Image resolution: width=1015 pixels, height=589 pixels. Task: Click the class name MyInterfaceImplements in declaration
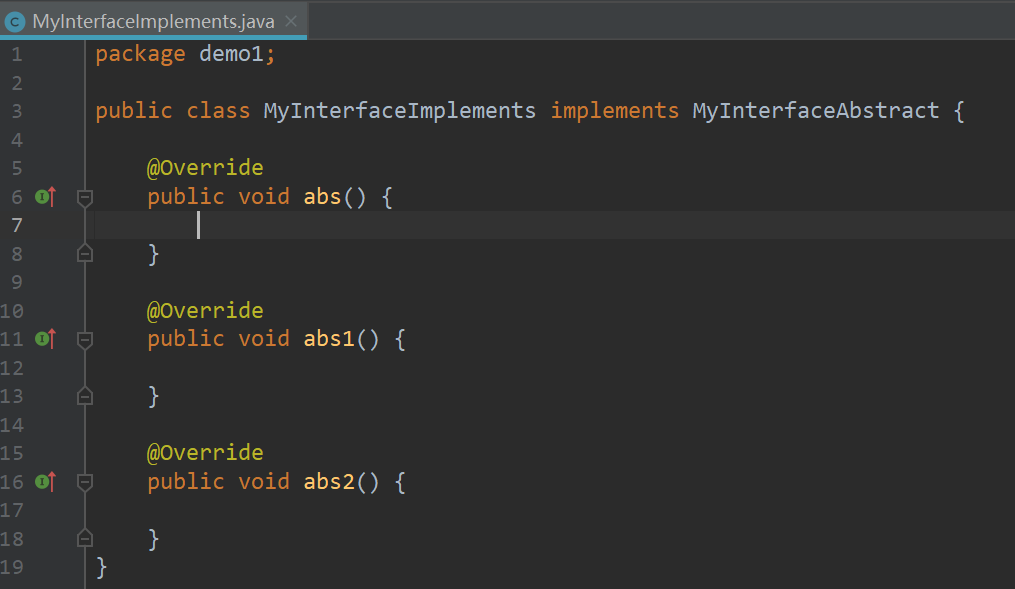coord(399,111)
